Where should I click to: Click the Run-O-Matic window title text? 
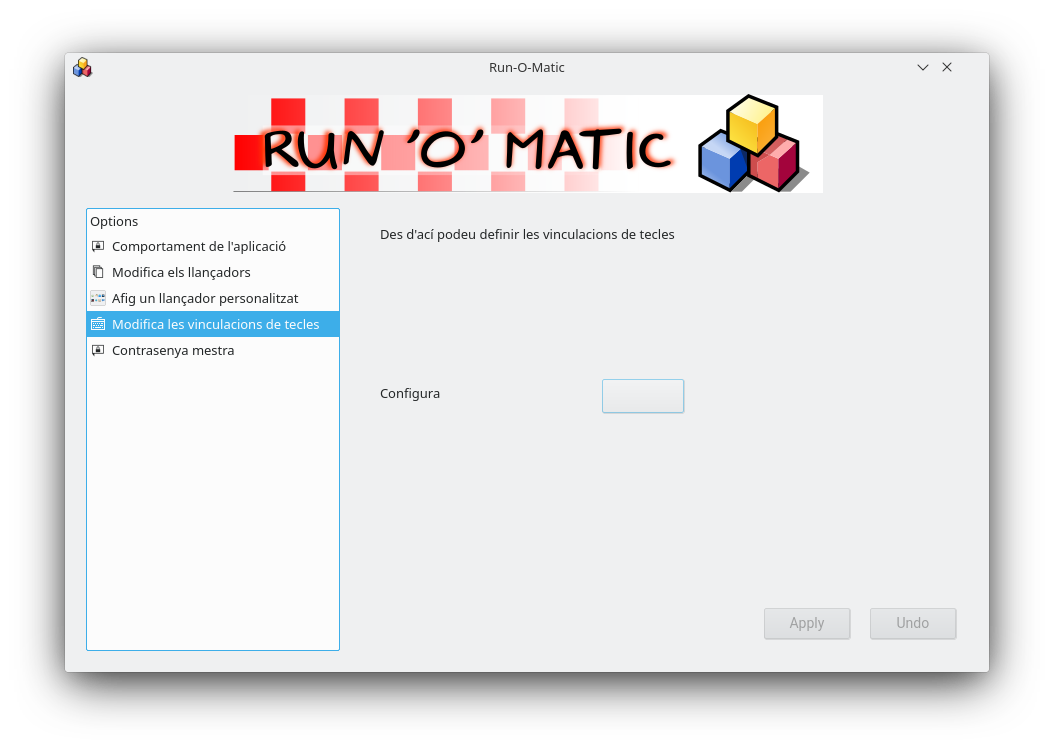(526, 67)
